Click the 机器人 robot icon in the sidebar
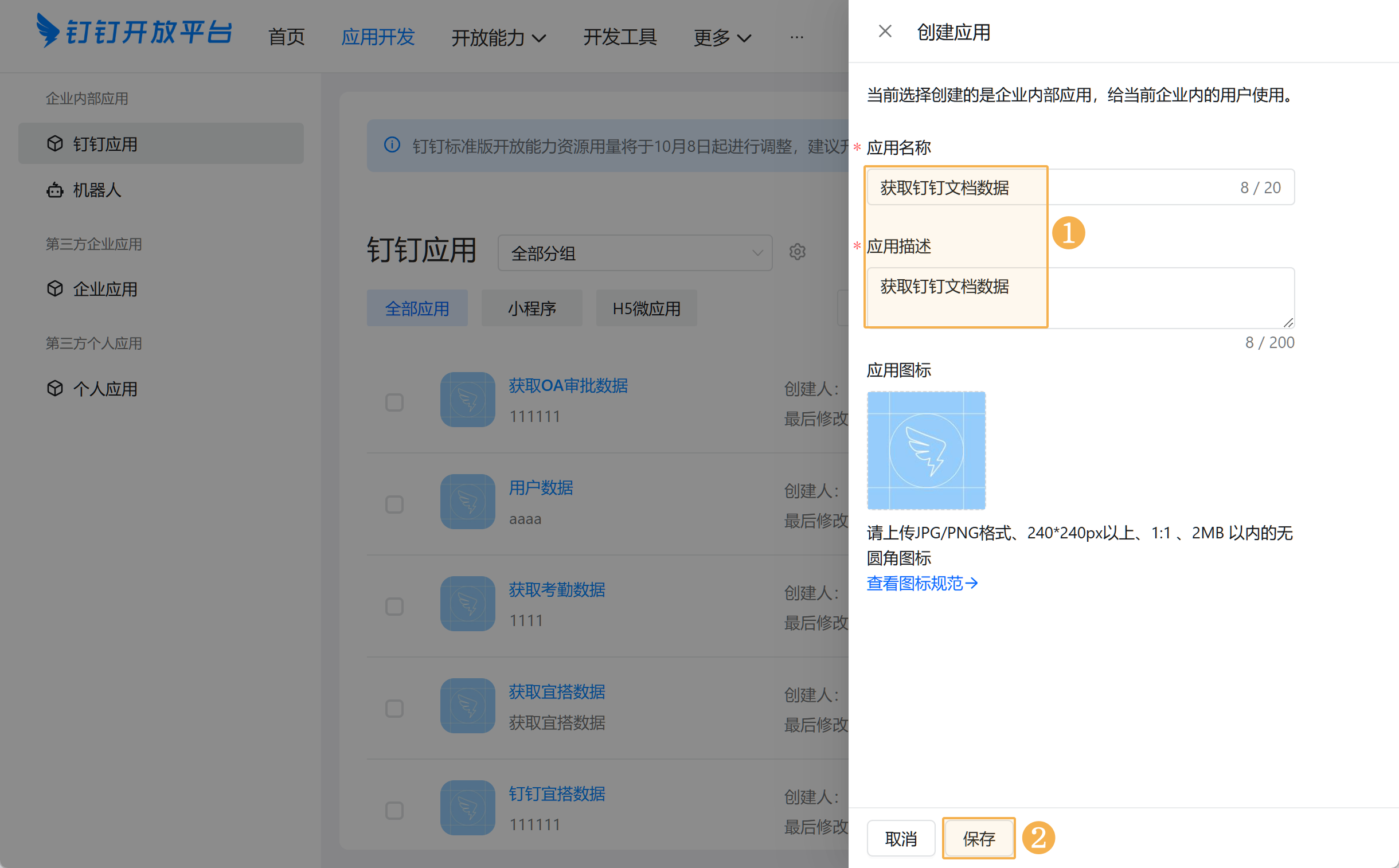The height and width of the screenshot is (868, 1399). tap(54, 190)
